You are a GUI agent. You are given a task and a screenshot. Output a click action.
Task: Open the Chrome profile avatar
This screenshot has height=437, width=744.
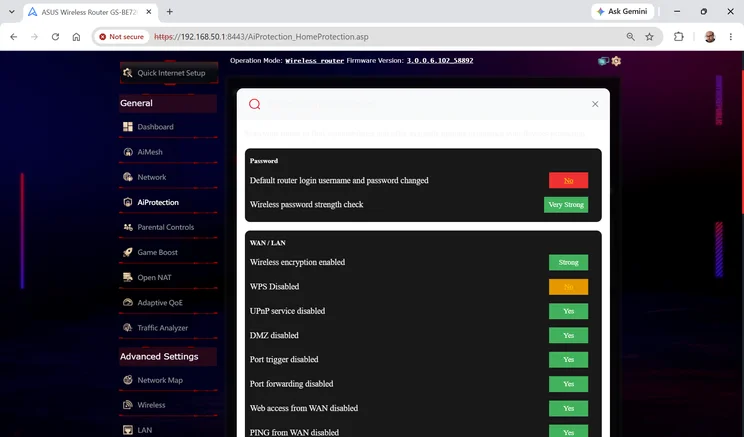710,37
